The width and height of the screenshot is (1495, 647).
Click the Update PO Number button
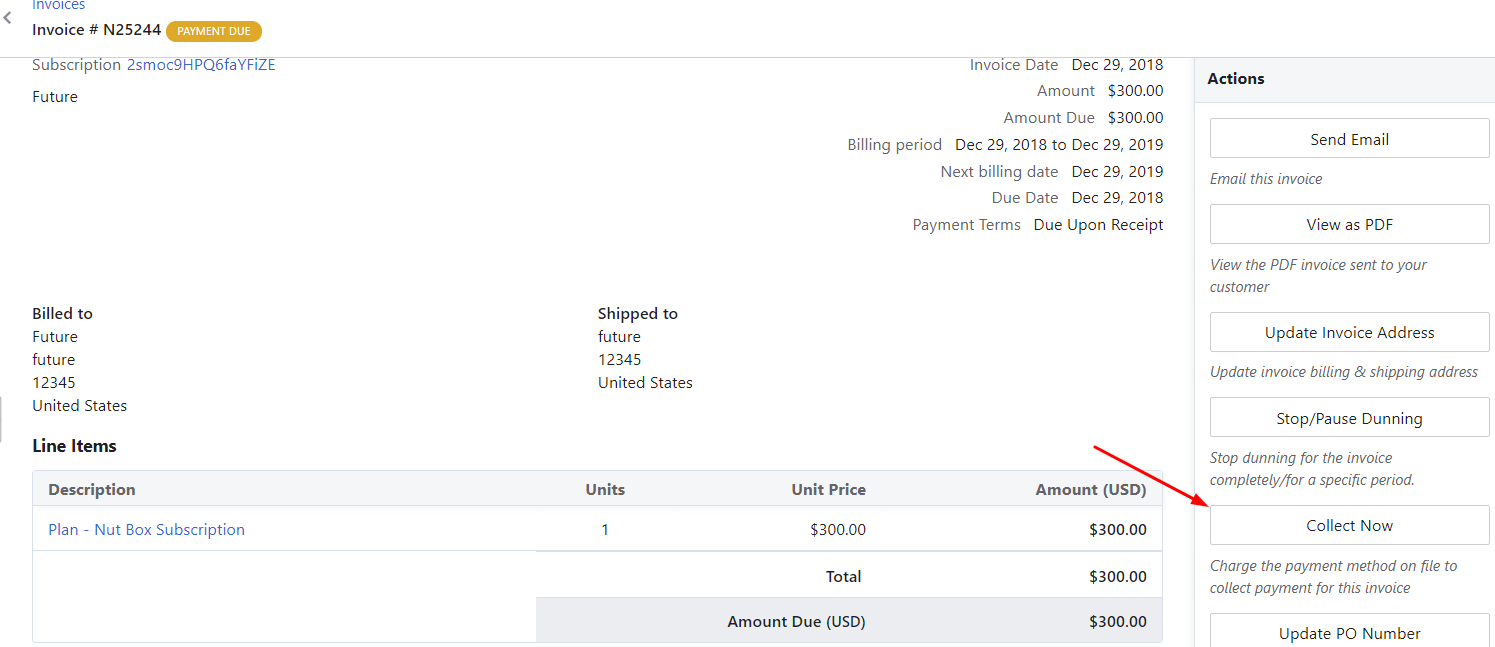1349,633
